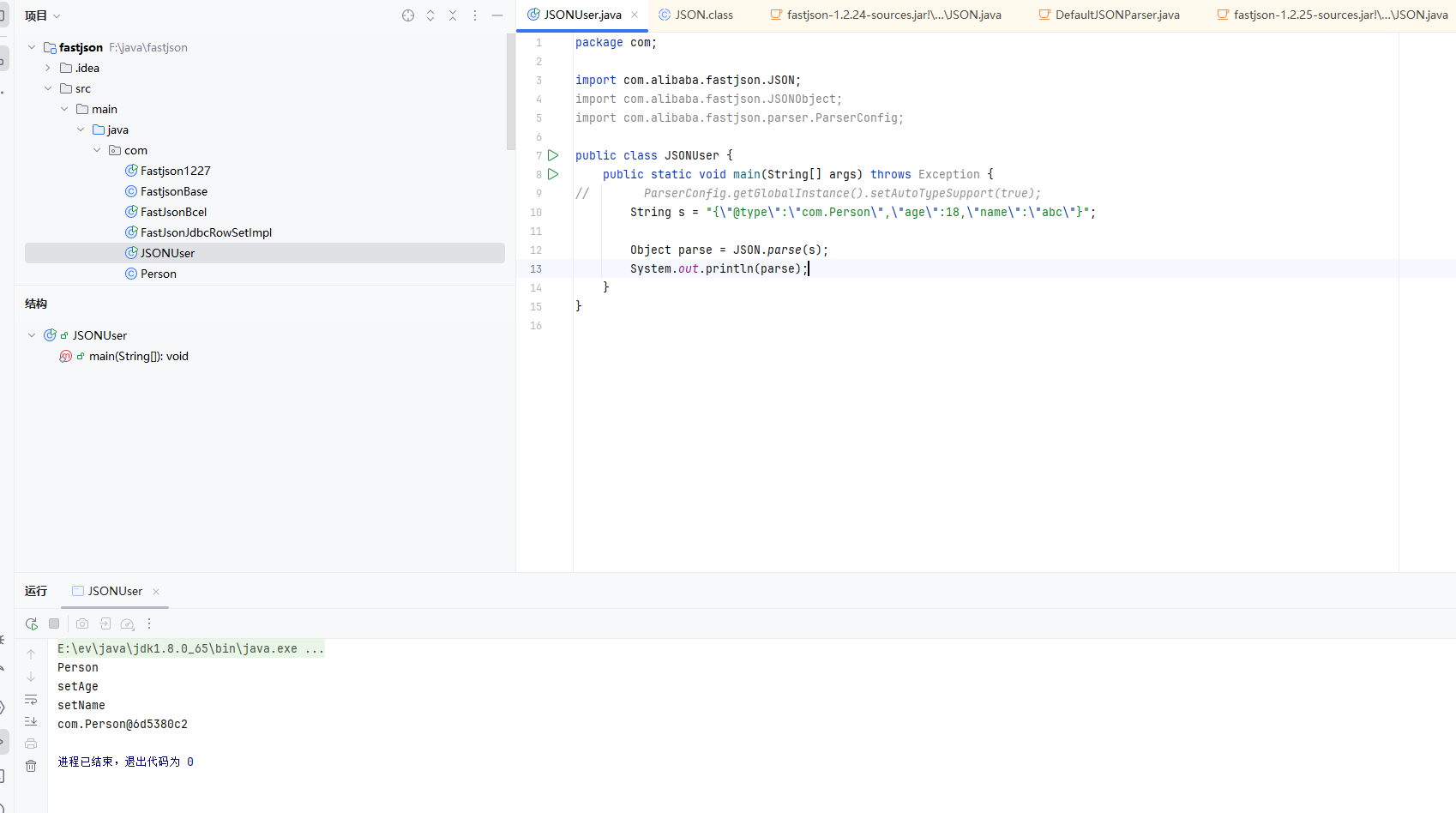Switch to the DefaultJSONParser.java tab
Screen dimensions: 1456x813
(x=1110, y=15)
